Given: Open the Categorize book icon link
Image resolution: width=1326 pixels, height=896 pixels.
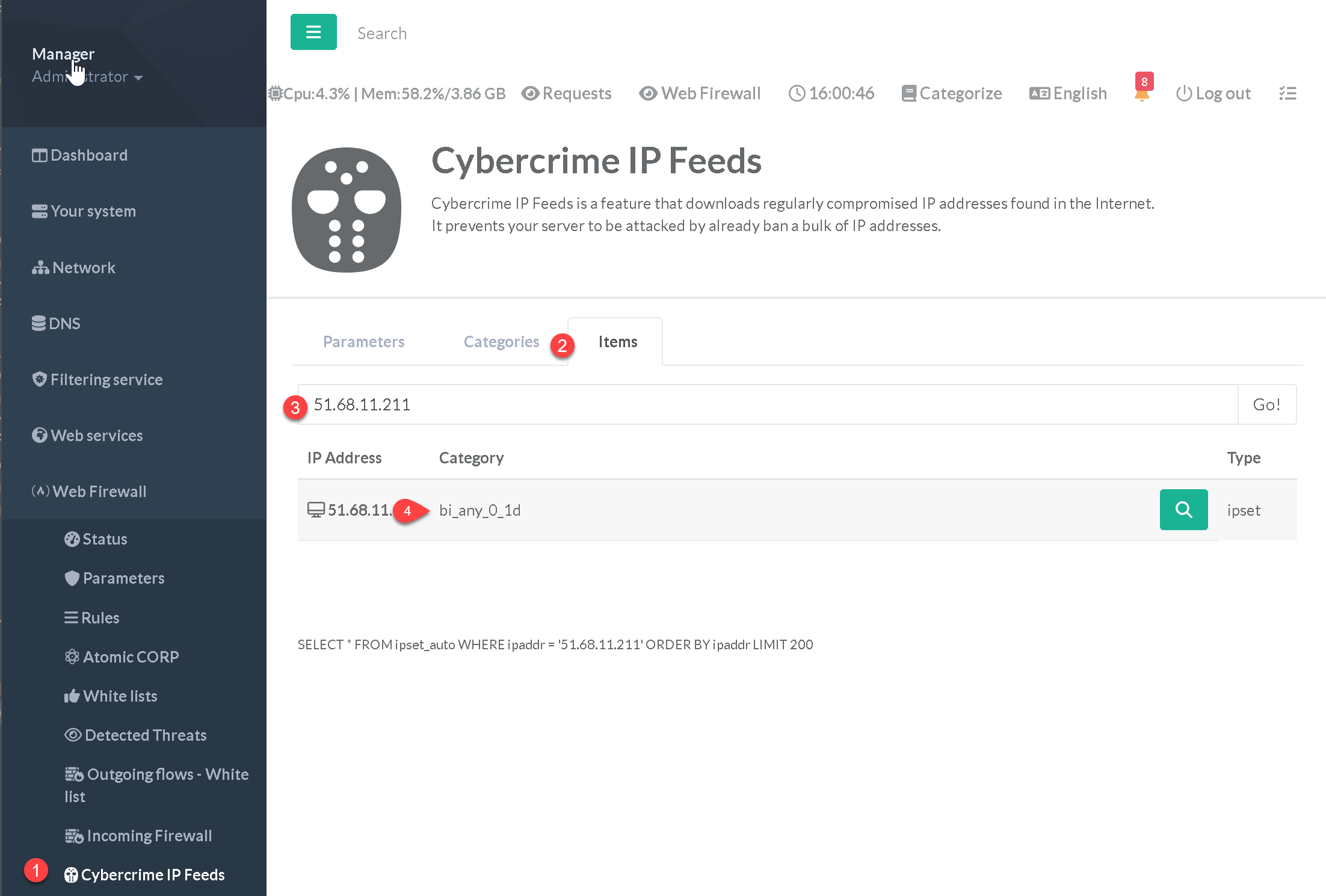Looking at the screenshot, I should 951,94.
